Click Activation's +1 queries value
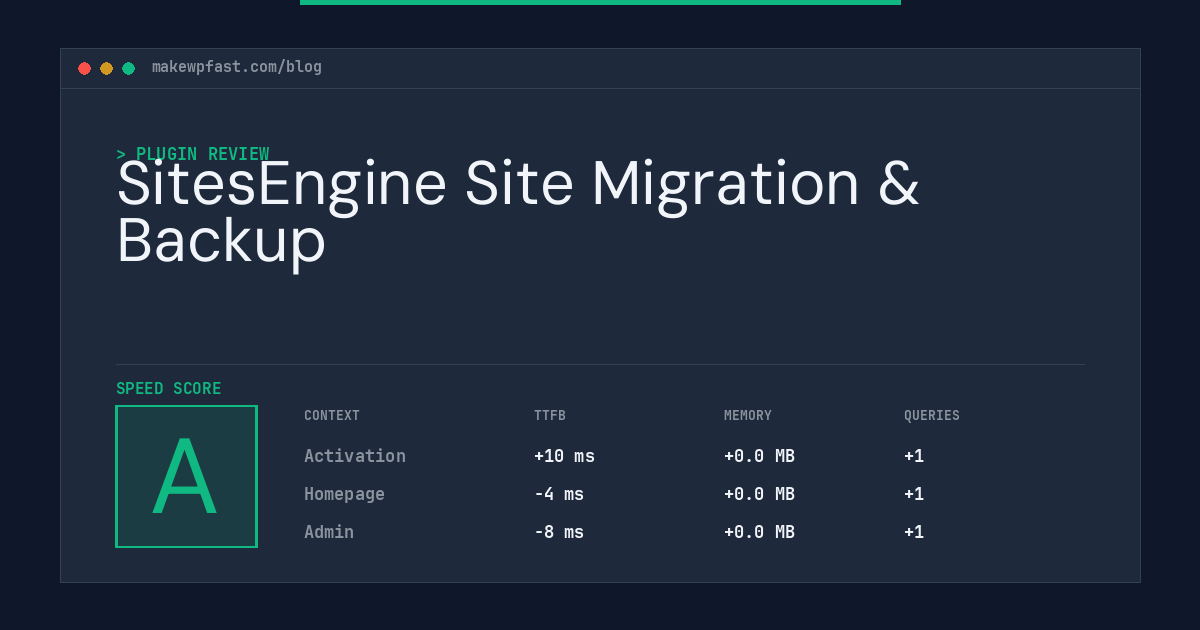The image size is (1200, 630). click(914, 456)
